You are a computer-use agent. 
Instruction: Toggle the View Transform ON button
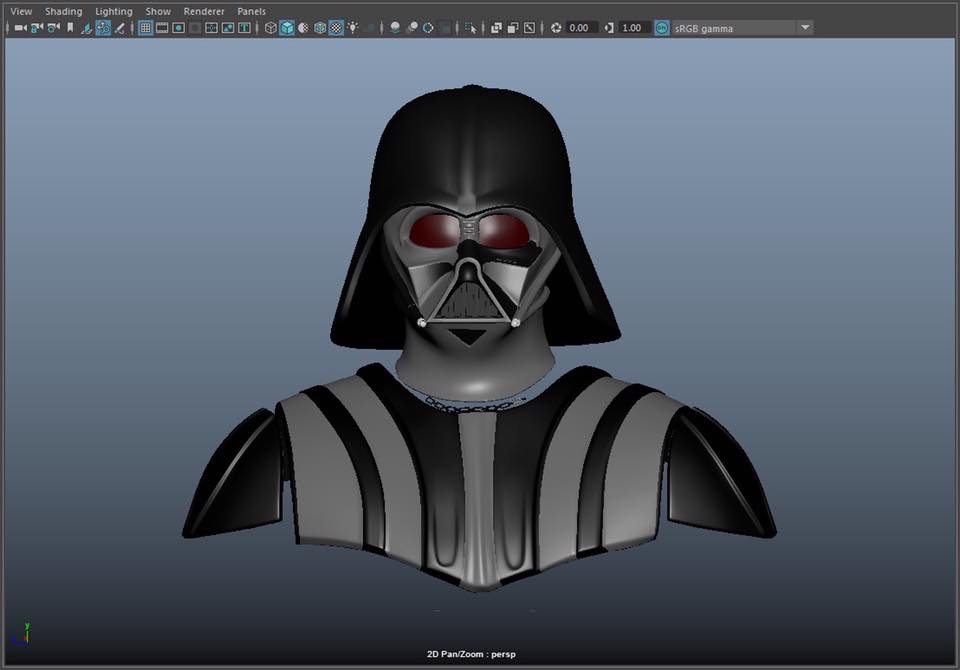click(662, 28)
